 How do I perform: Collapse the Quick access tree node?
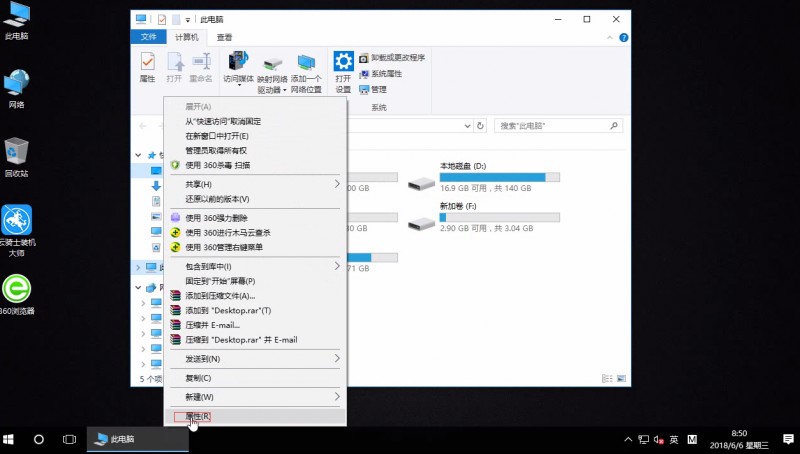(x=138, y=155)
